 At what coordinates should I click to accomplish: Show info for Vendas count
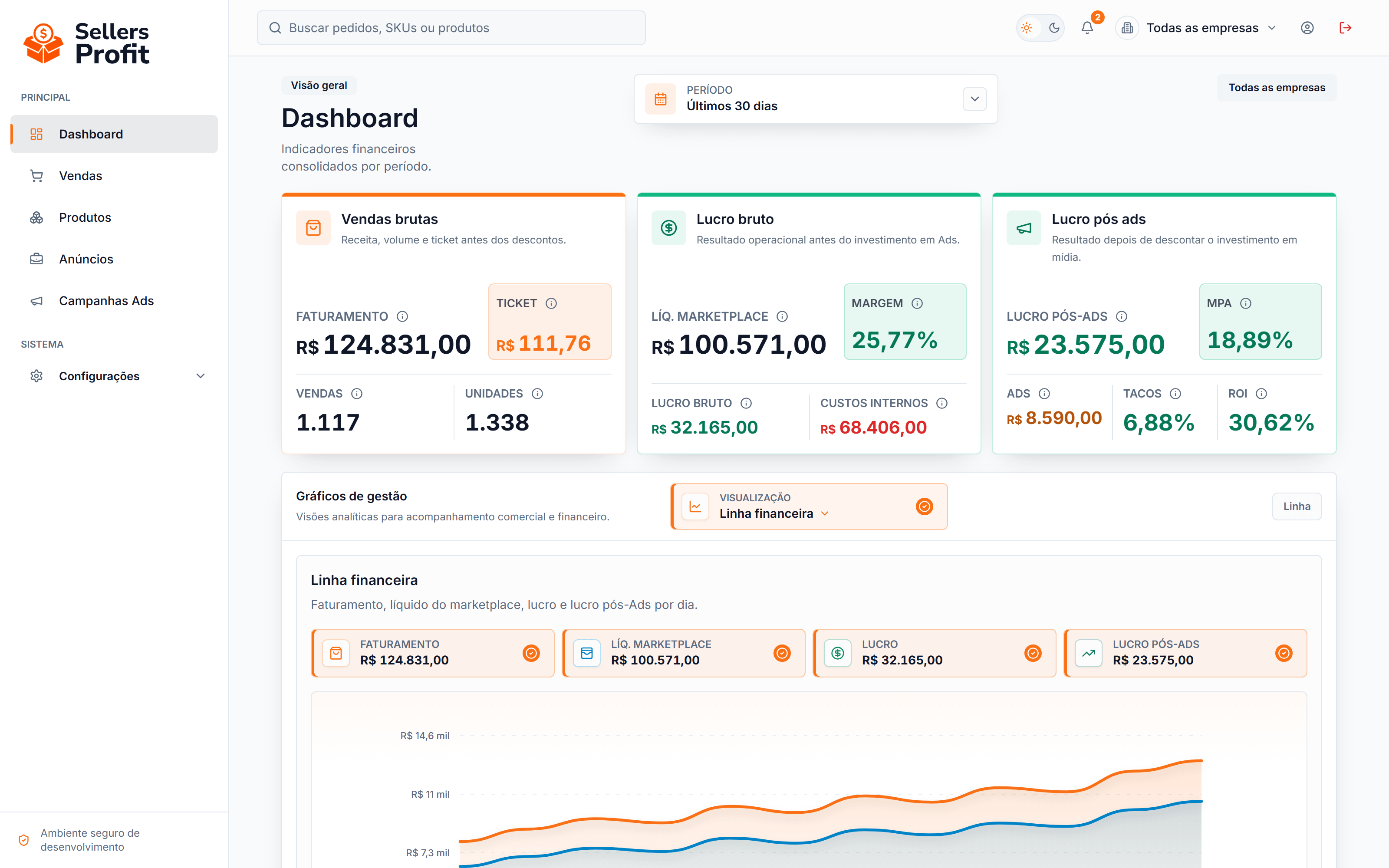[x=356, y=393]
